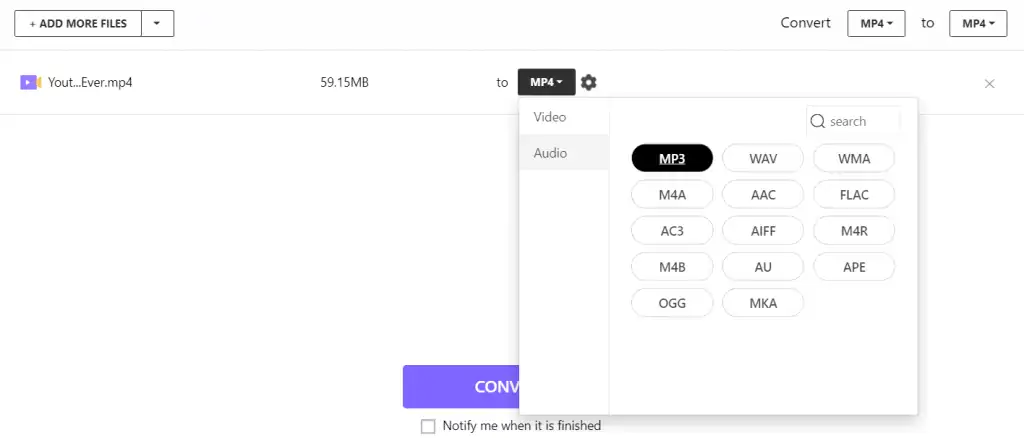Select the M4A audio format
1024x438 pixels.
click(672, 194)
